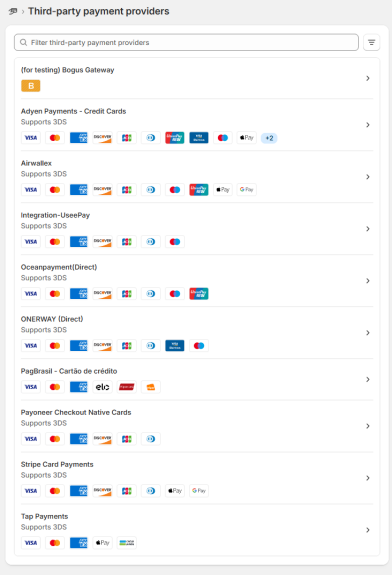Open the Bogus Gateway row chevron
392x575 pixels.
368,78
